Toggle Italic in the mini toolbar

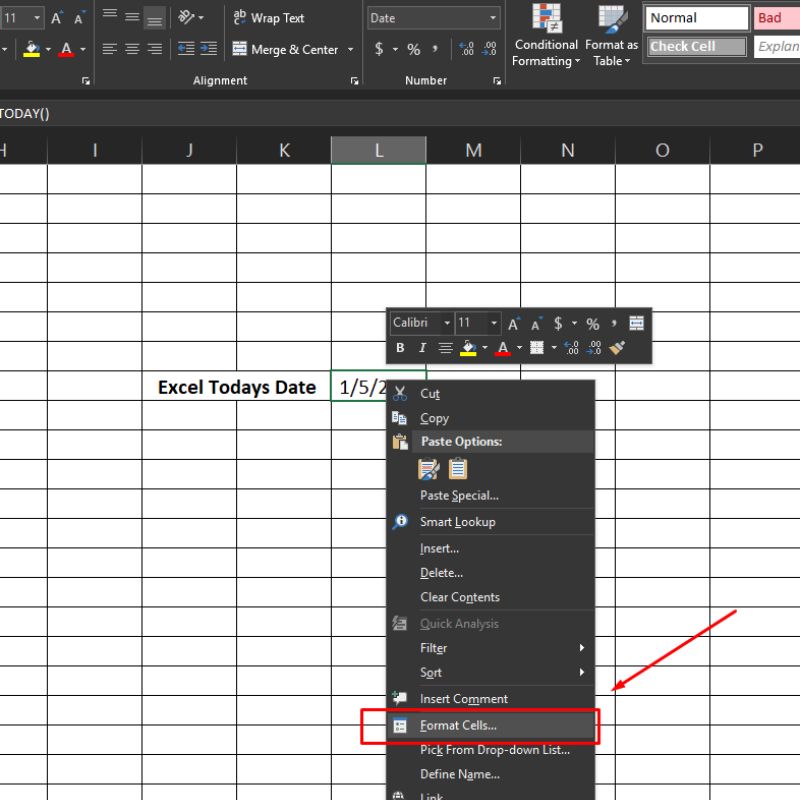[x=422, y=348]
